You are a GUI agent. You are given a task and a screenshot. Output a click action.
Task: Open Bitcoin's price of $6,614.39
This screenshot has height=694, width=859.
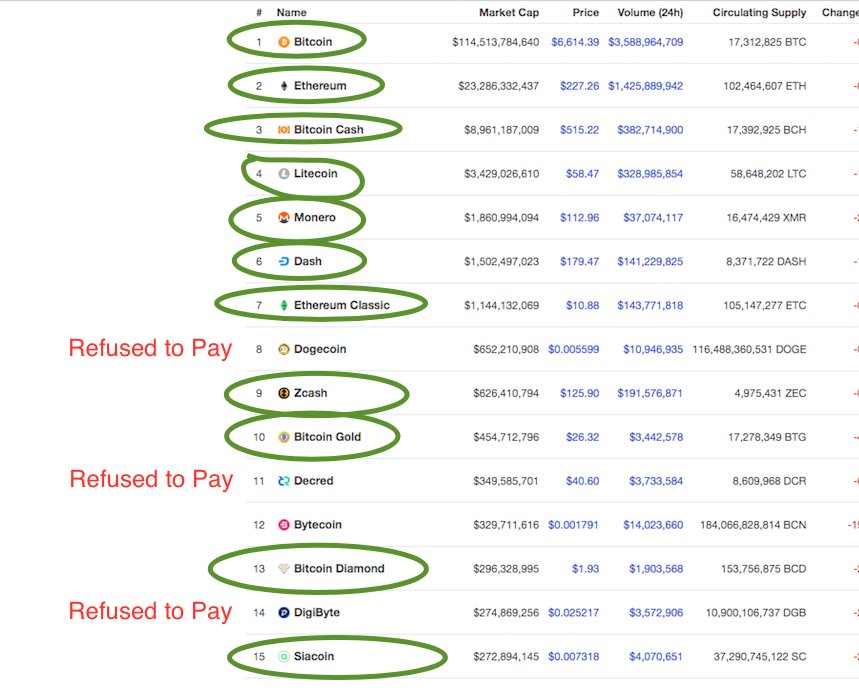[585, 42]
